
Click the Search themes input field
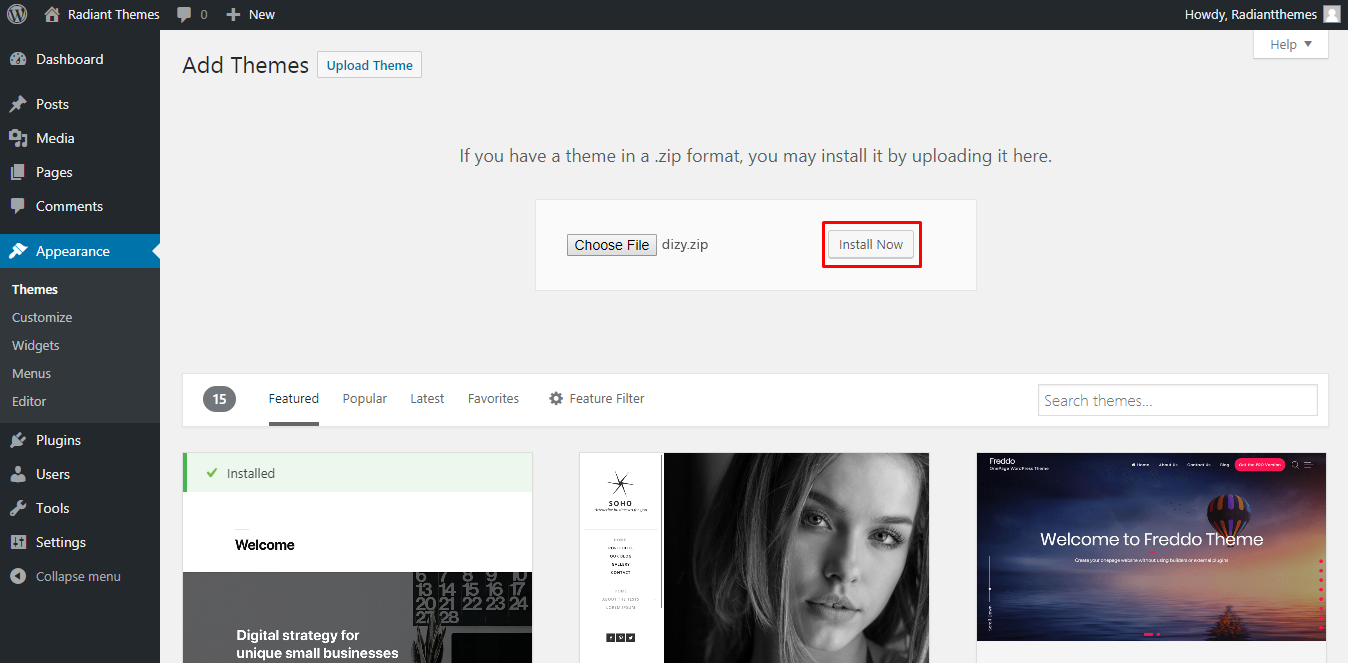1177,400
